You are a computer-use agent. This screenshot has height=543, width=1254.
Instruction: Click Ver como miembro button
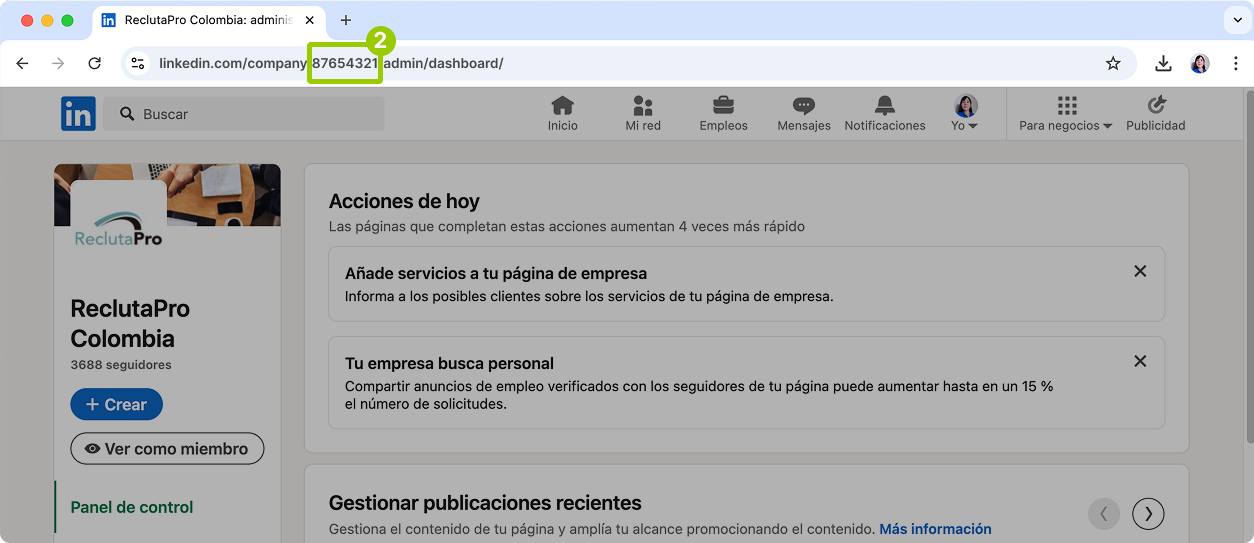(x=167, y=449)
